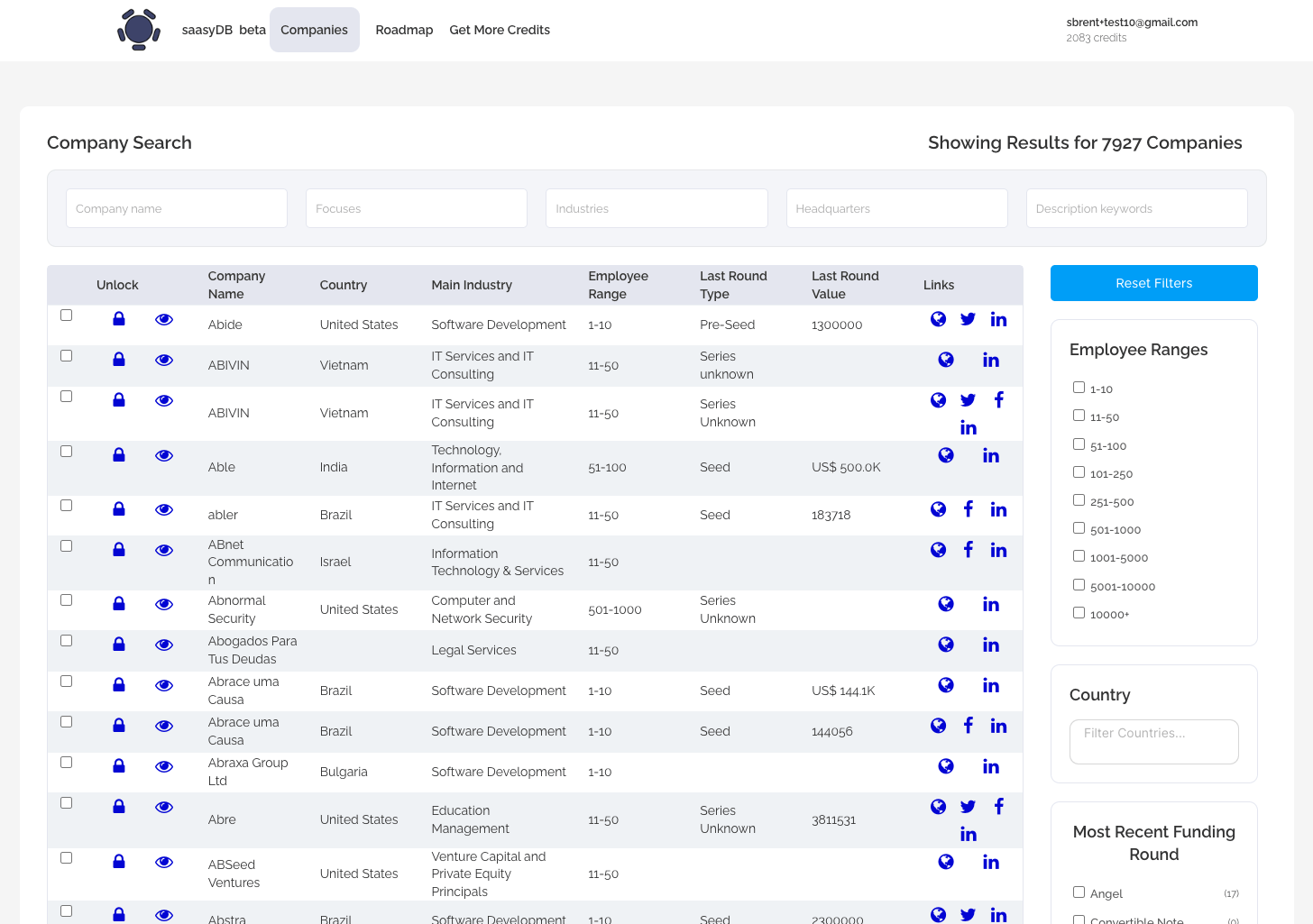Click the lock icon in the Able row

[x=119, y=455]
